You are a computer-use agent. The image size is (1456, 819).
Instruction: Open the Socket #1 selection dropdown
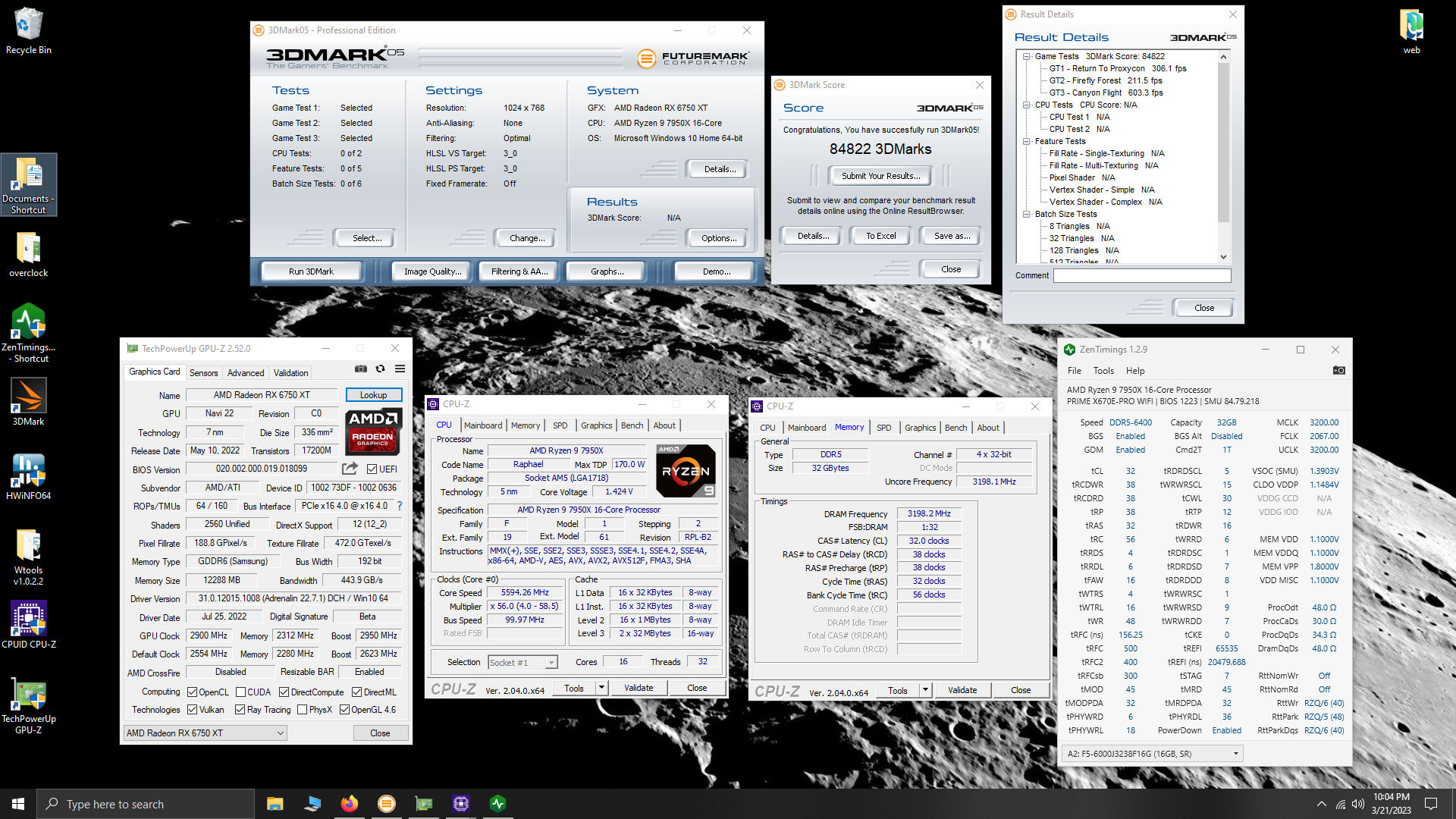point(523,663)
